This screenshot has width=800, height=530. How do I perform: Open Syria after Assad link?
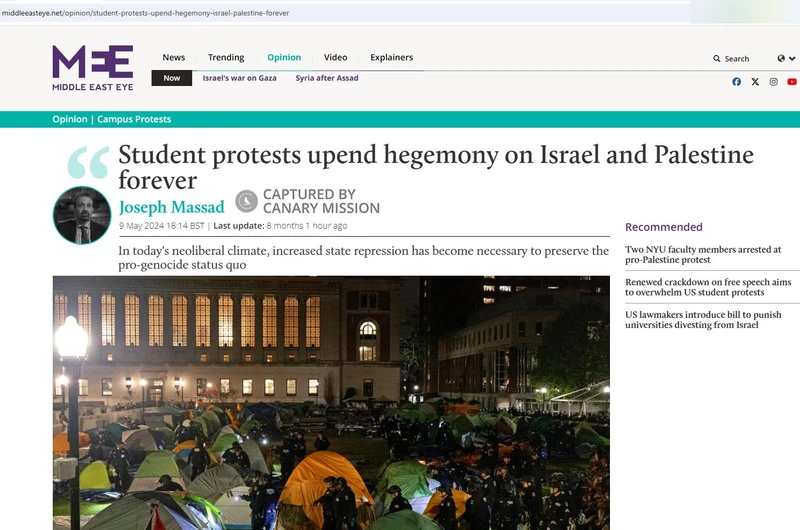pyautogui.click(x=327, y=78)
